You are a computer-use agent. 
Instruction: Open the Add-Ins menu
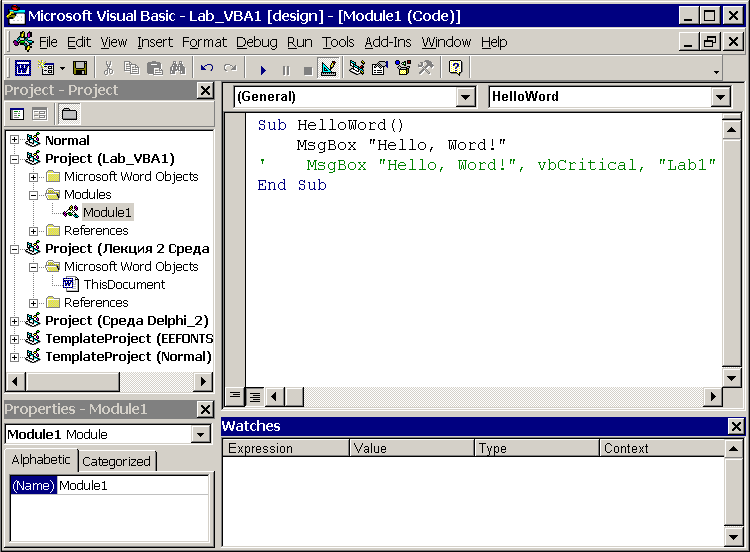pos(388,42)
